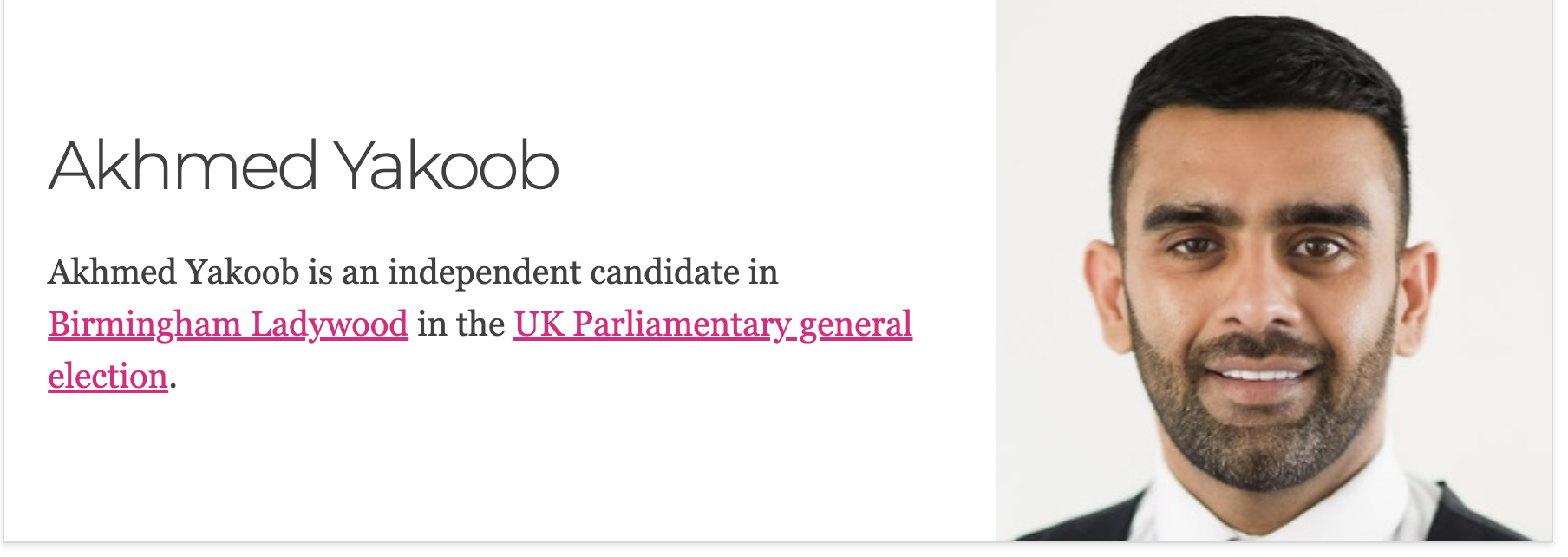Click the large "Akhmed Yakoob" heading
This screenshot has height=557, width=1568.
click(304, 165)
